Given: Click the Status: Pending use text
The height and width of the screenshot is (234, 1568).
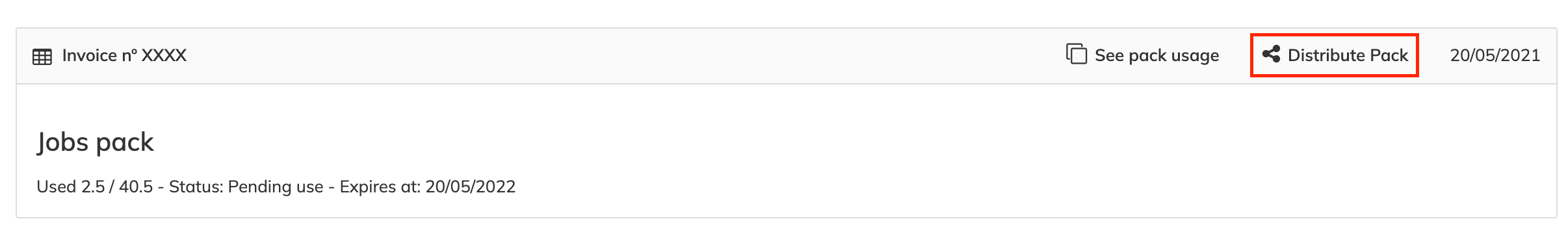Looking at the screenshot, I should (x=246, y=187).
